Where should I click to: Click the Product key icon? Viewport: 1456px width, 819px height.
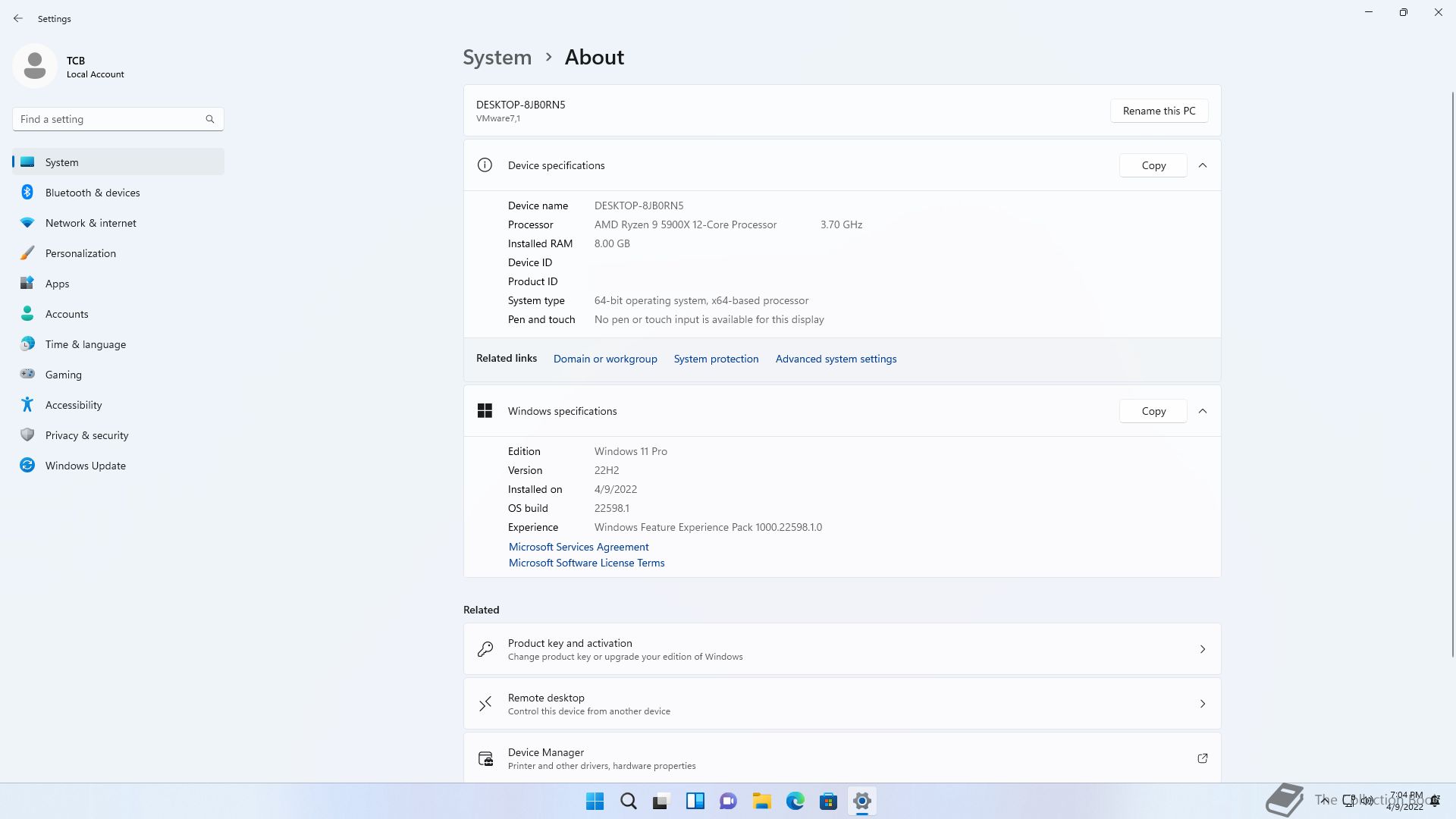point(485,649)
